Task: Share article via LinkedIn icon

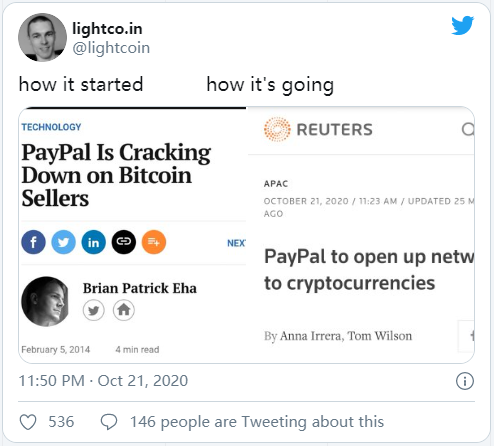Action: point(93,242)
